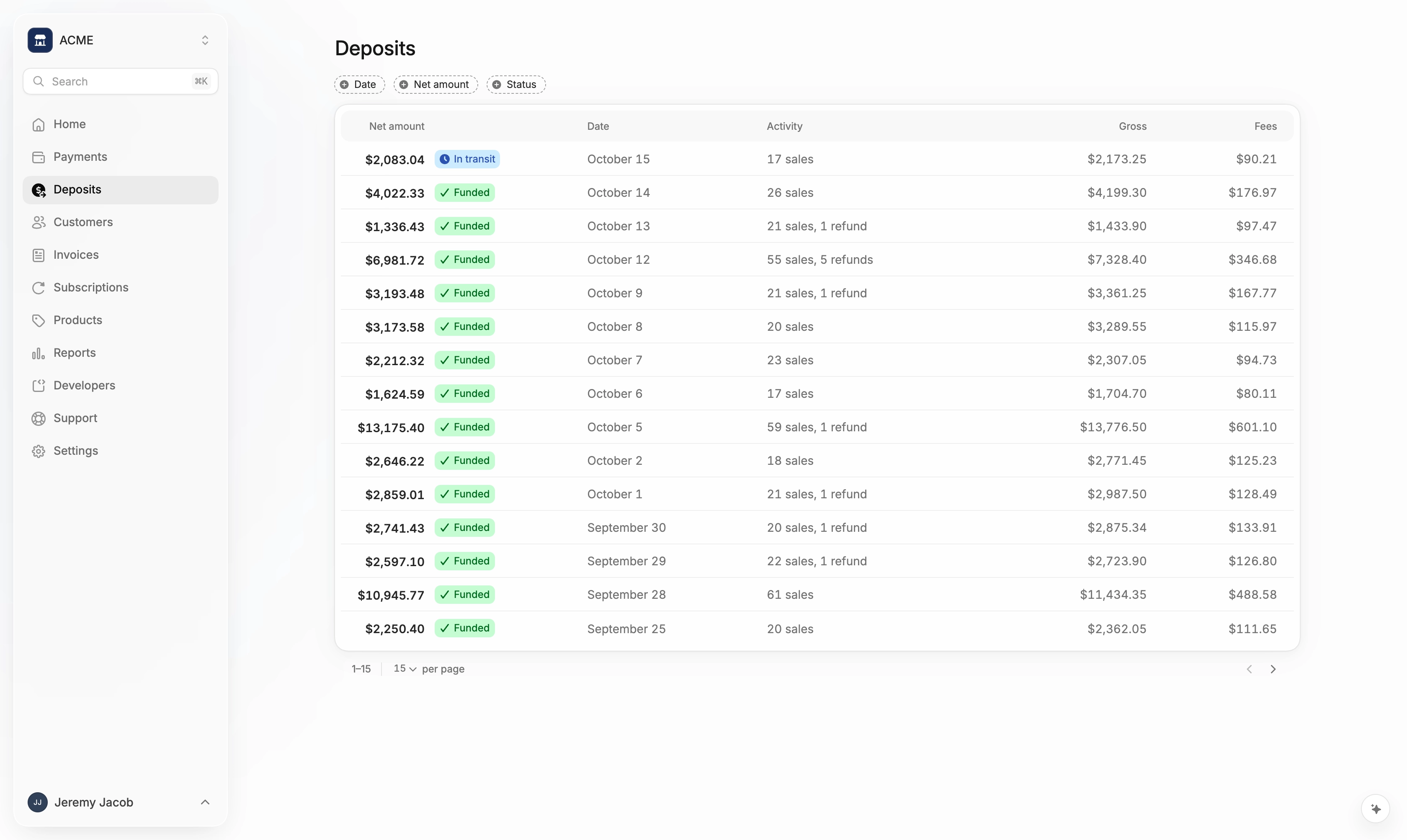Click the Developers puzzle icon
The image size is (1407, 840).
(39, 386)
